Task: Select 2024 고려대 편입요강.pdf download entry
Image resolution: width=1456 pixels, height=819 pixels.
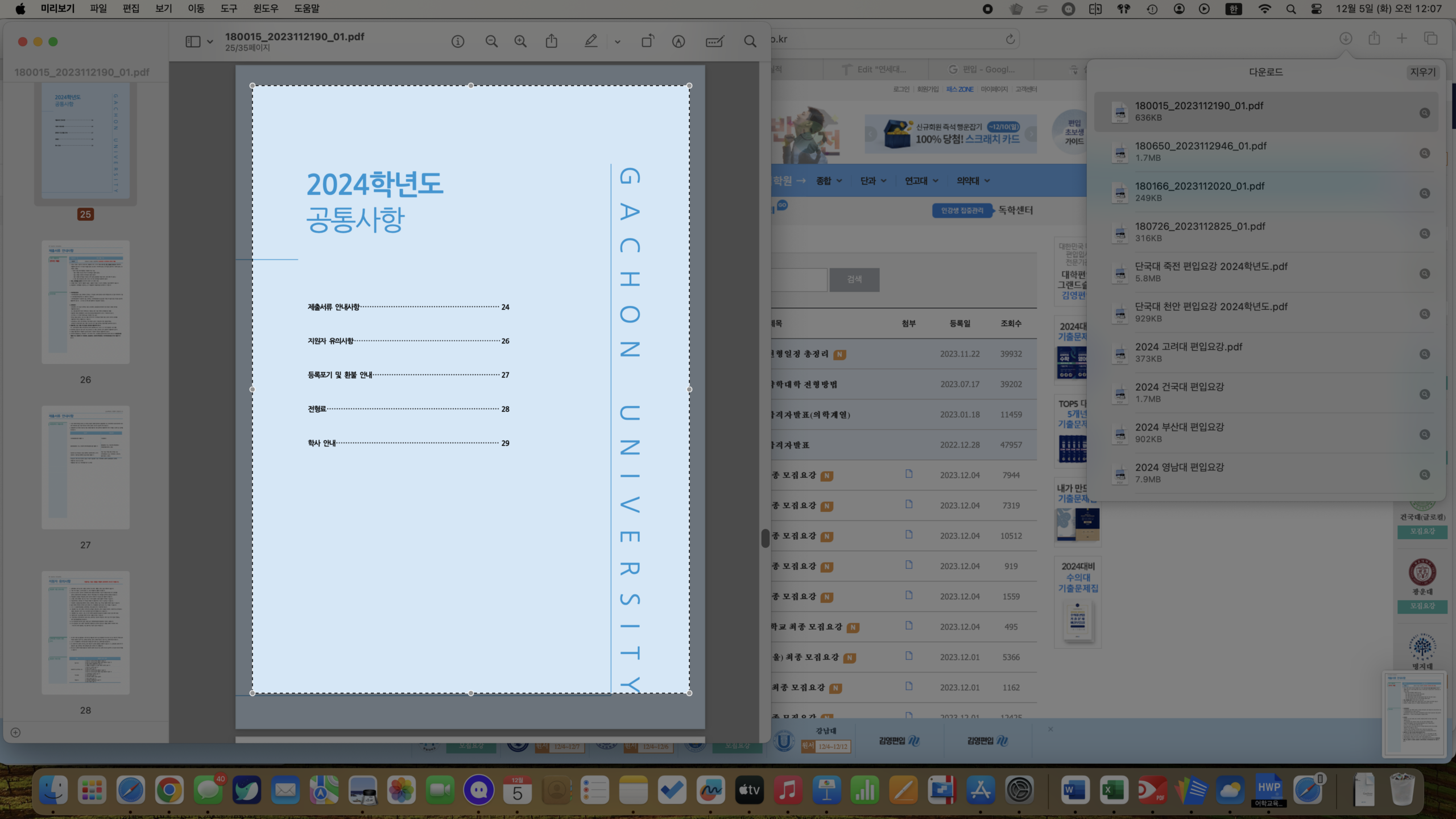Action: coord(1266,353)
